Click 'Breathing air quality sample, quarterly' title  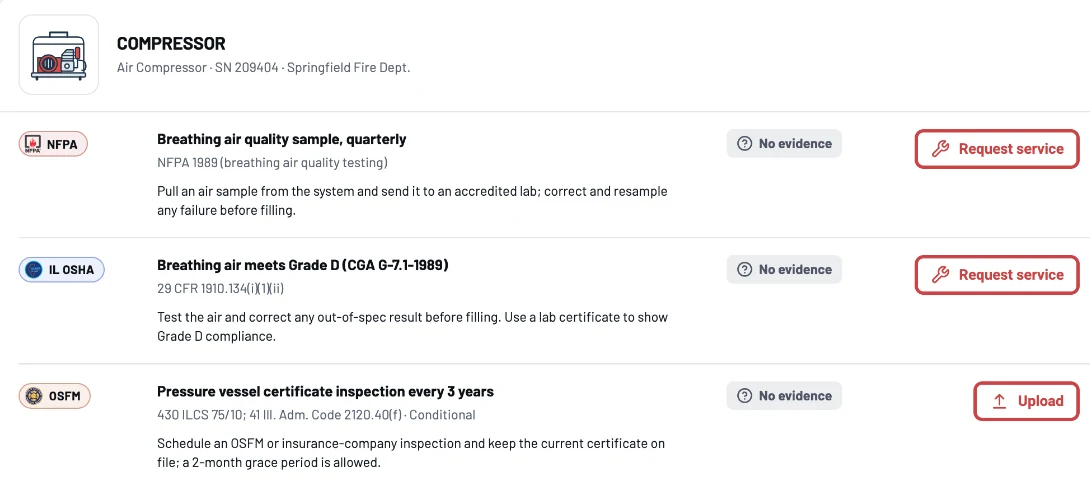pos(282,139)
